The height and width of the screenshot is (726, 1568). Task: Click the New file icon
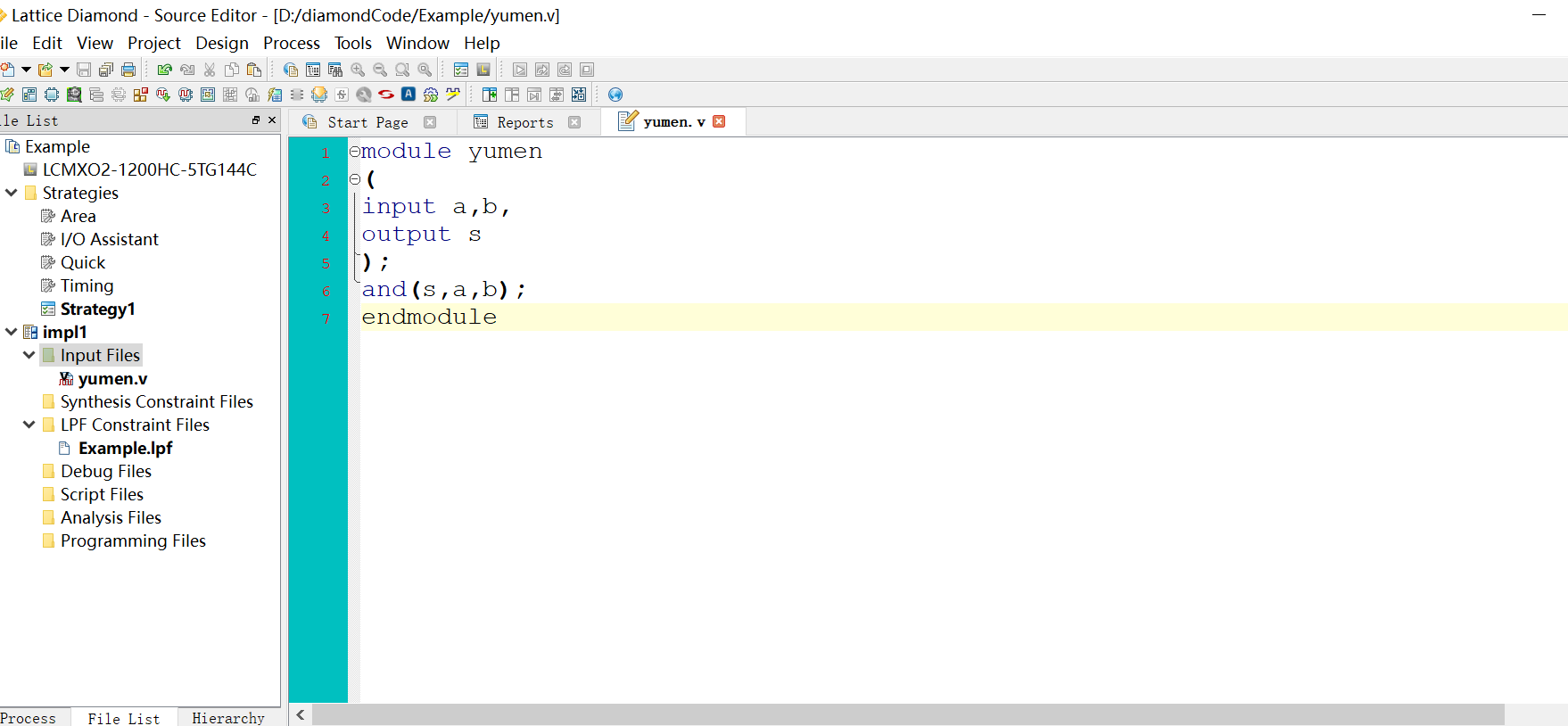7,70
